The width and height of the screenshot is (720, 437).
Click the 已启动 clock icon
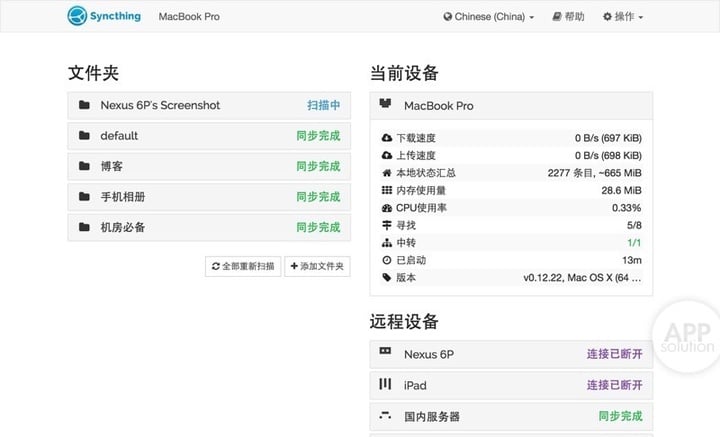[387, 260]
